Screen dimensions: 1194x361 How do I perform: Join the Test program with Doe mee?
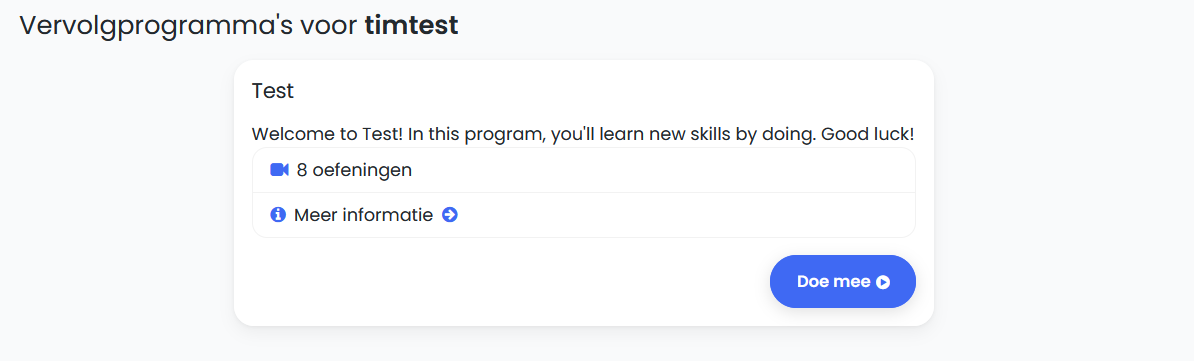click(x=842, y=282)
